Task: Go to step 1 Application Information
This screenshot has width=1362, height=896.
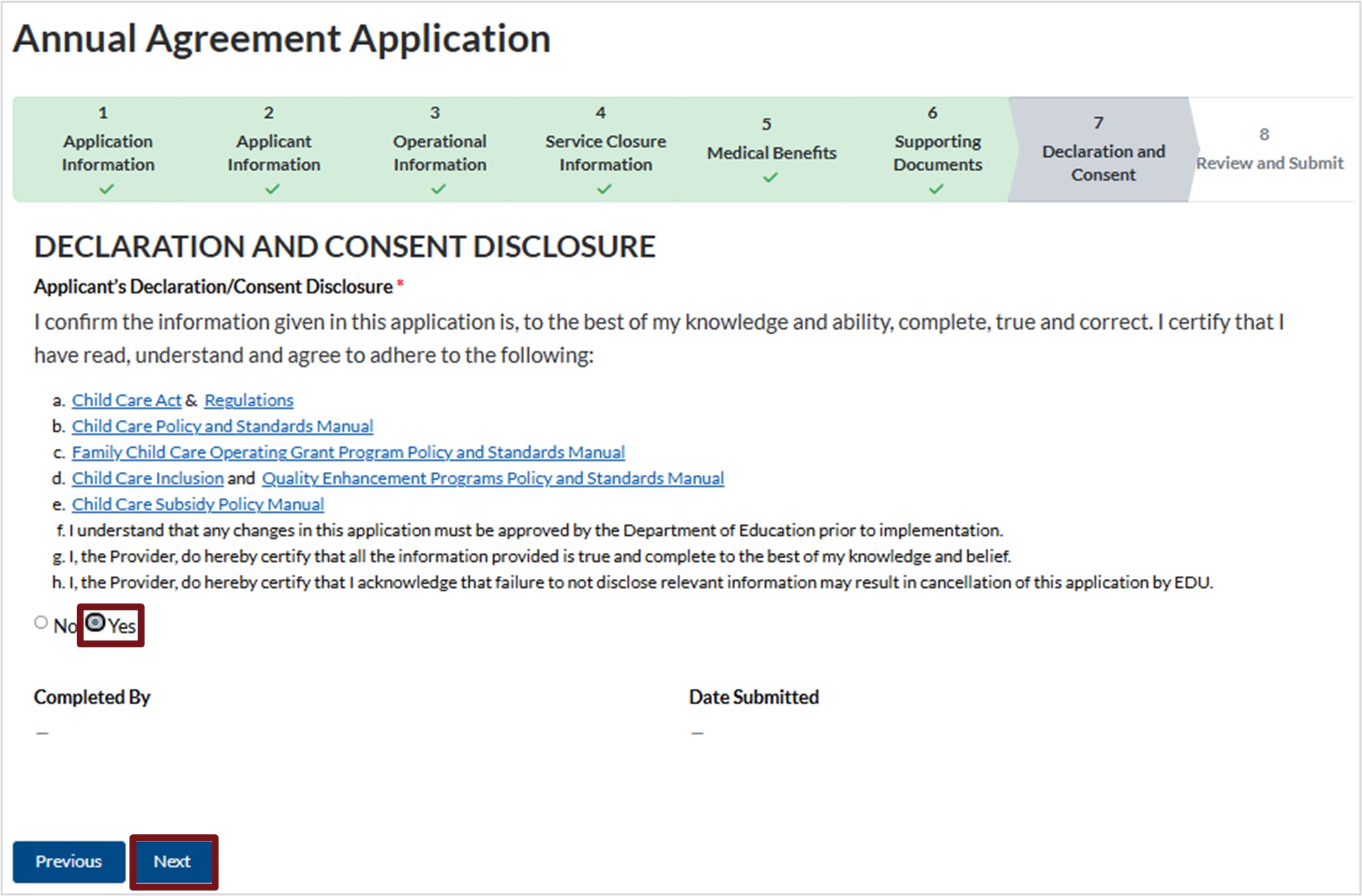Action: (x=108, y=152)
